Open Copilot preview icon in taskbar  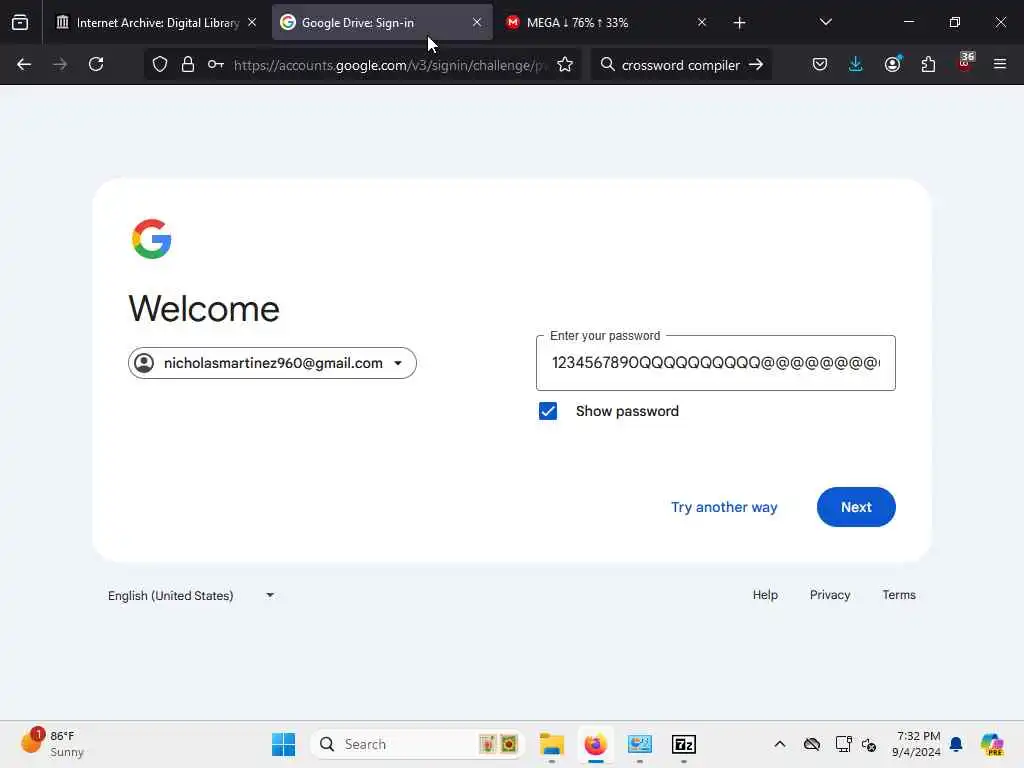(x=992, y=744)
